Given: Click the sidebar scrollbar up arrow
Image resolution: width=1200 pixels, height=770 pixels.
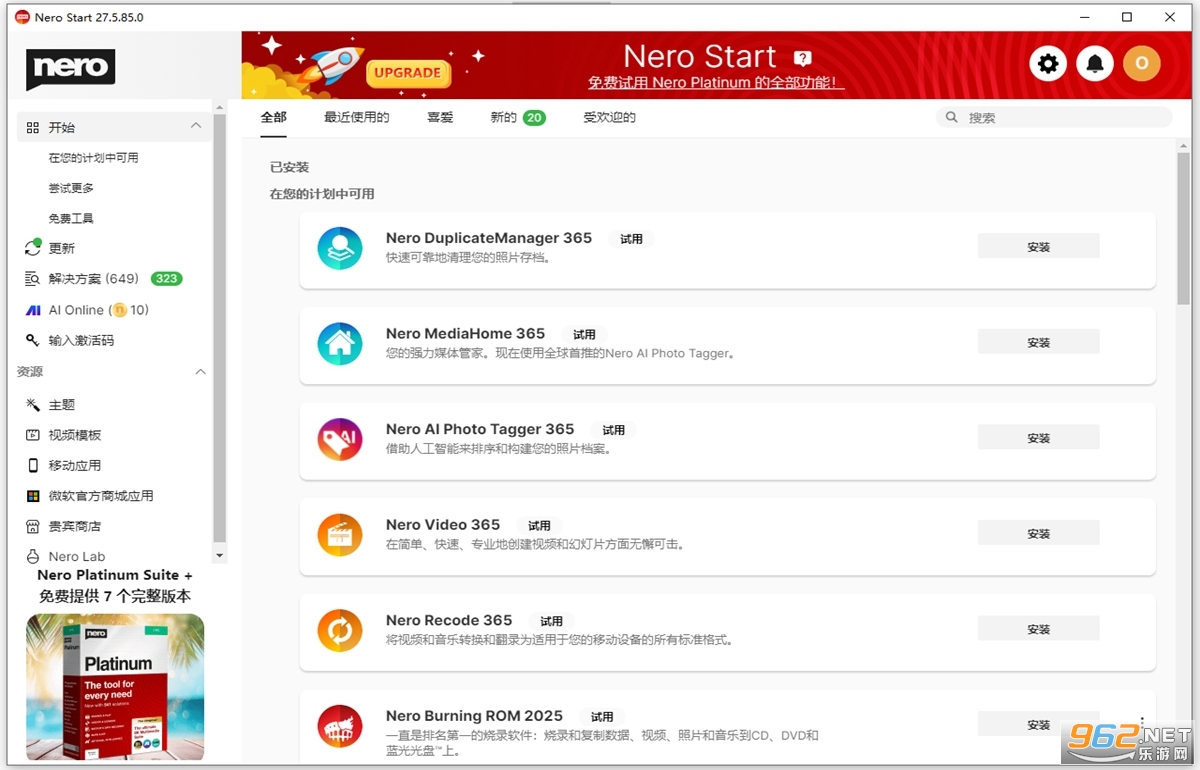Looking at the screenshot, I should point(220,106).
